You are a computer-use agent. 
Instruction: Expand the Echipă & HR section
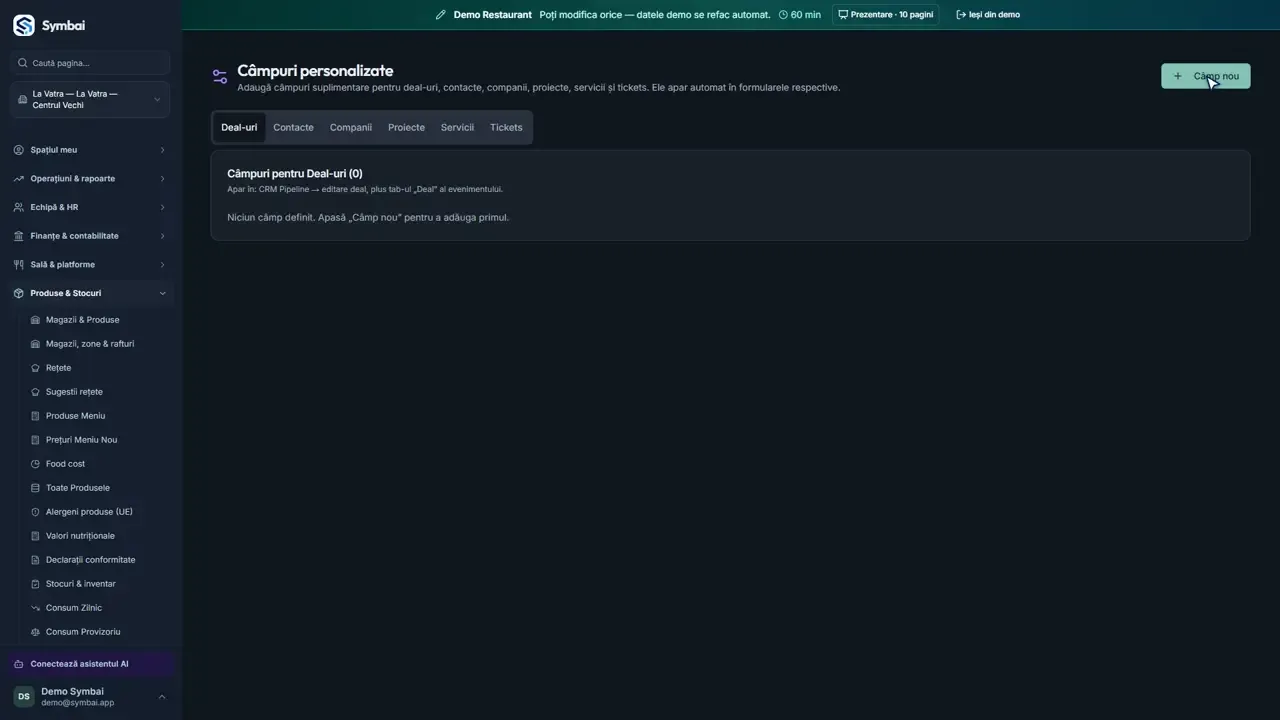click(90, 207)
